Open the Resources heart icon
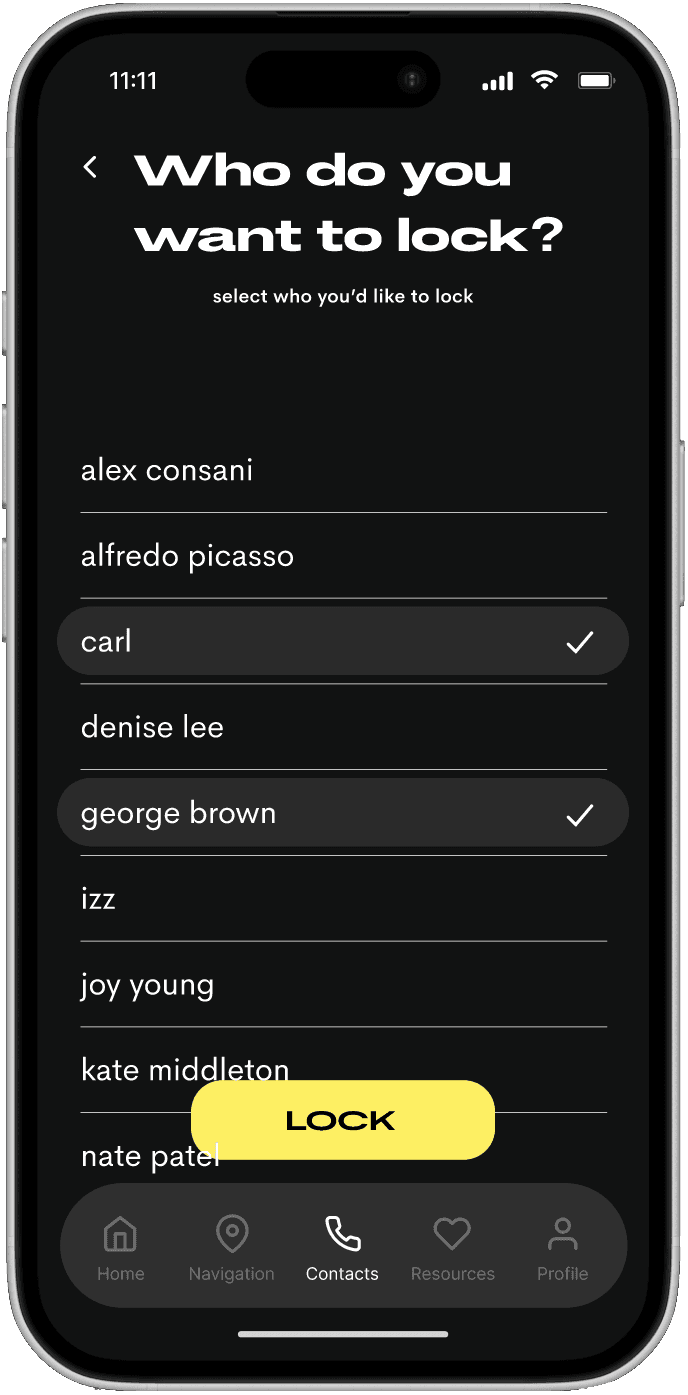 [x=452, y=1234]
